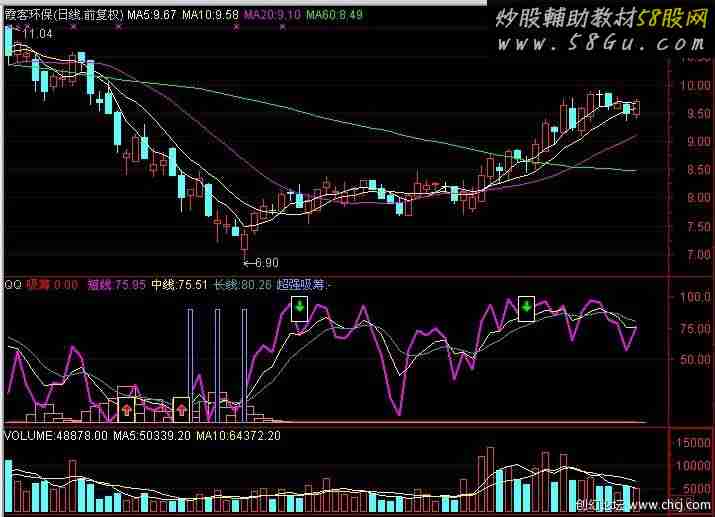Image resolution: width=715 pixels, height=517 pixels.
Task: Click the 长线:80.26 indicator value
Action: (x=243, y=285)
